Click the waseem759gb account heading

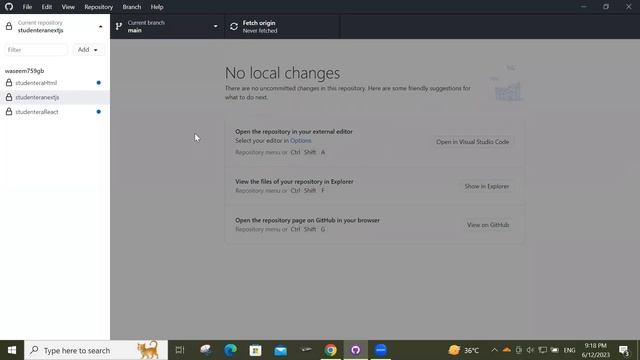(24, 71)
